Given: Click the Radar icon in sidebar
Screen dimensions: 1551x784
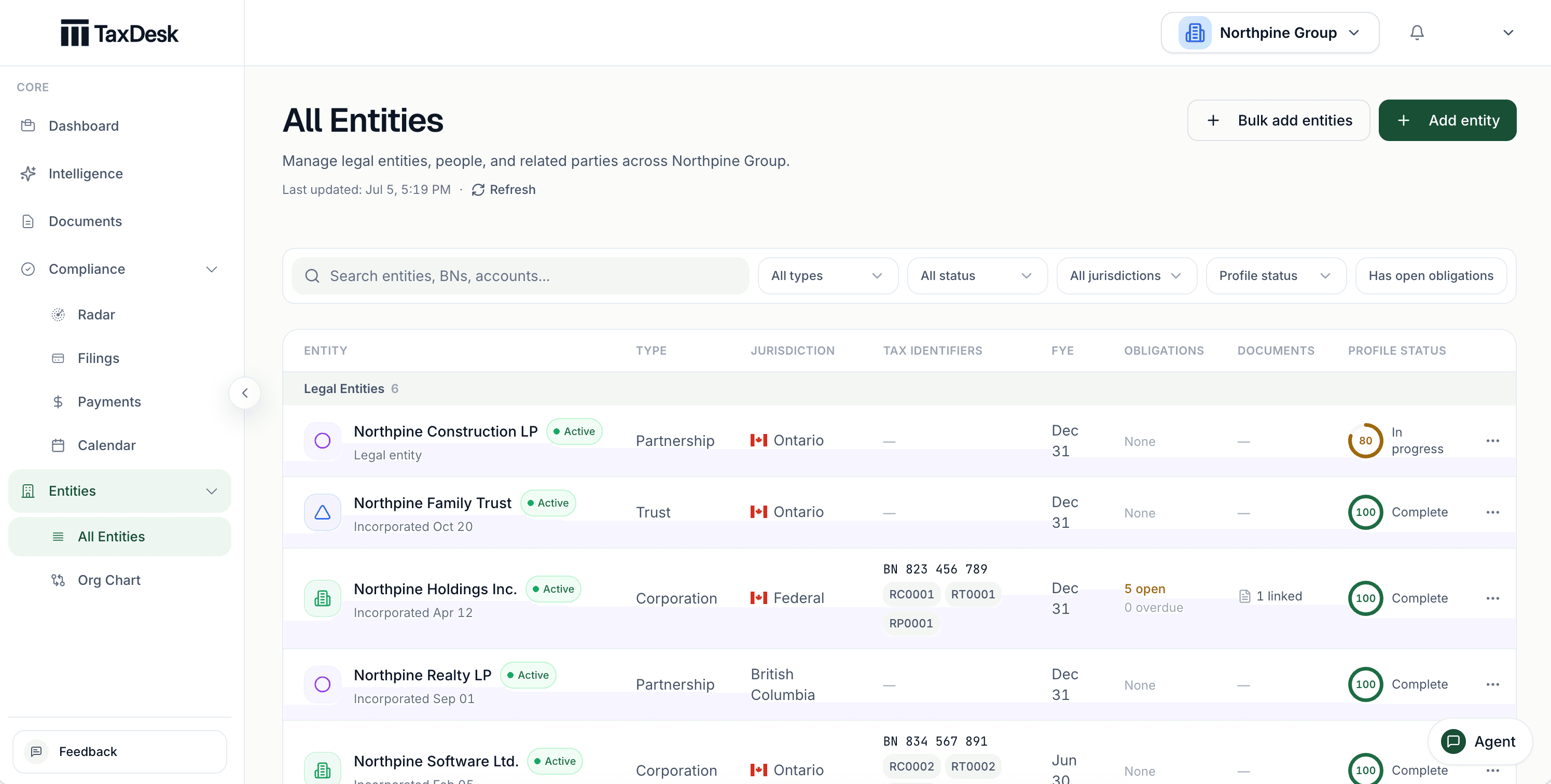Looking at the screenshot, I should (58, 315).
